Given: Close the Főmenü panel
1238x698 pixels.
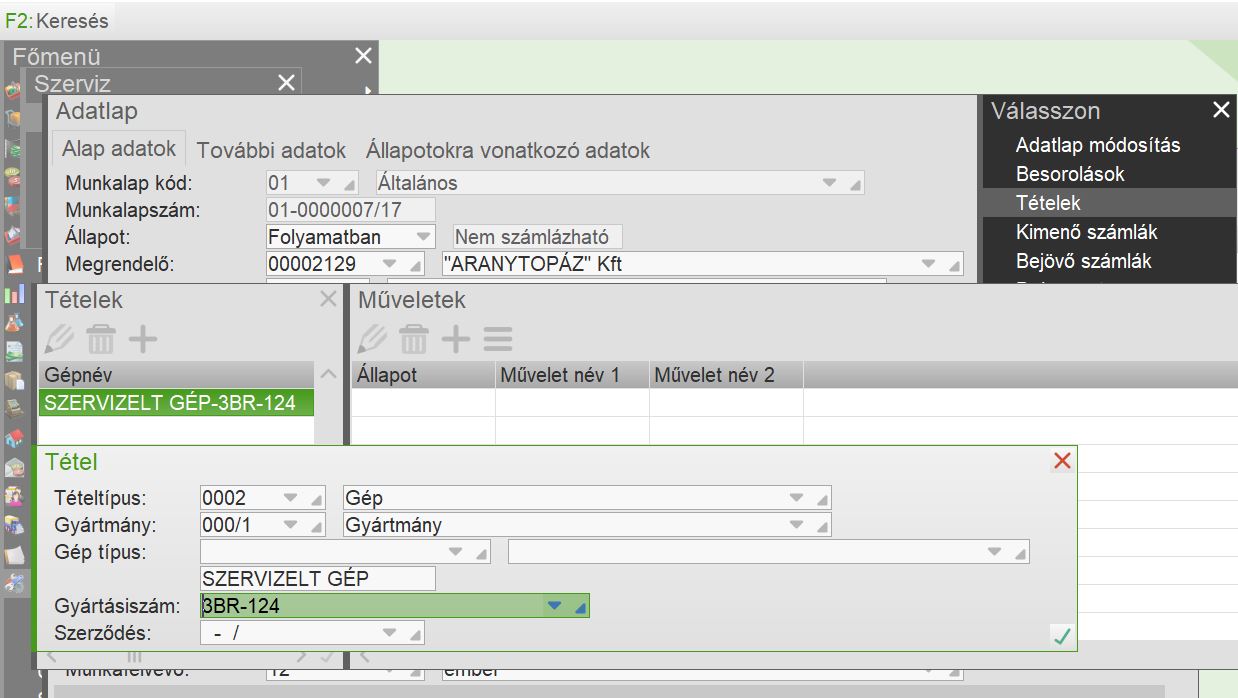Looking at the screenshot, I should coord(363,56).
